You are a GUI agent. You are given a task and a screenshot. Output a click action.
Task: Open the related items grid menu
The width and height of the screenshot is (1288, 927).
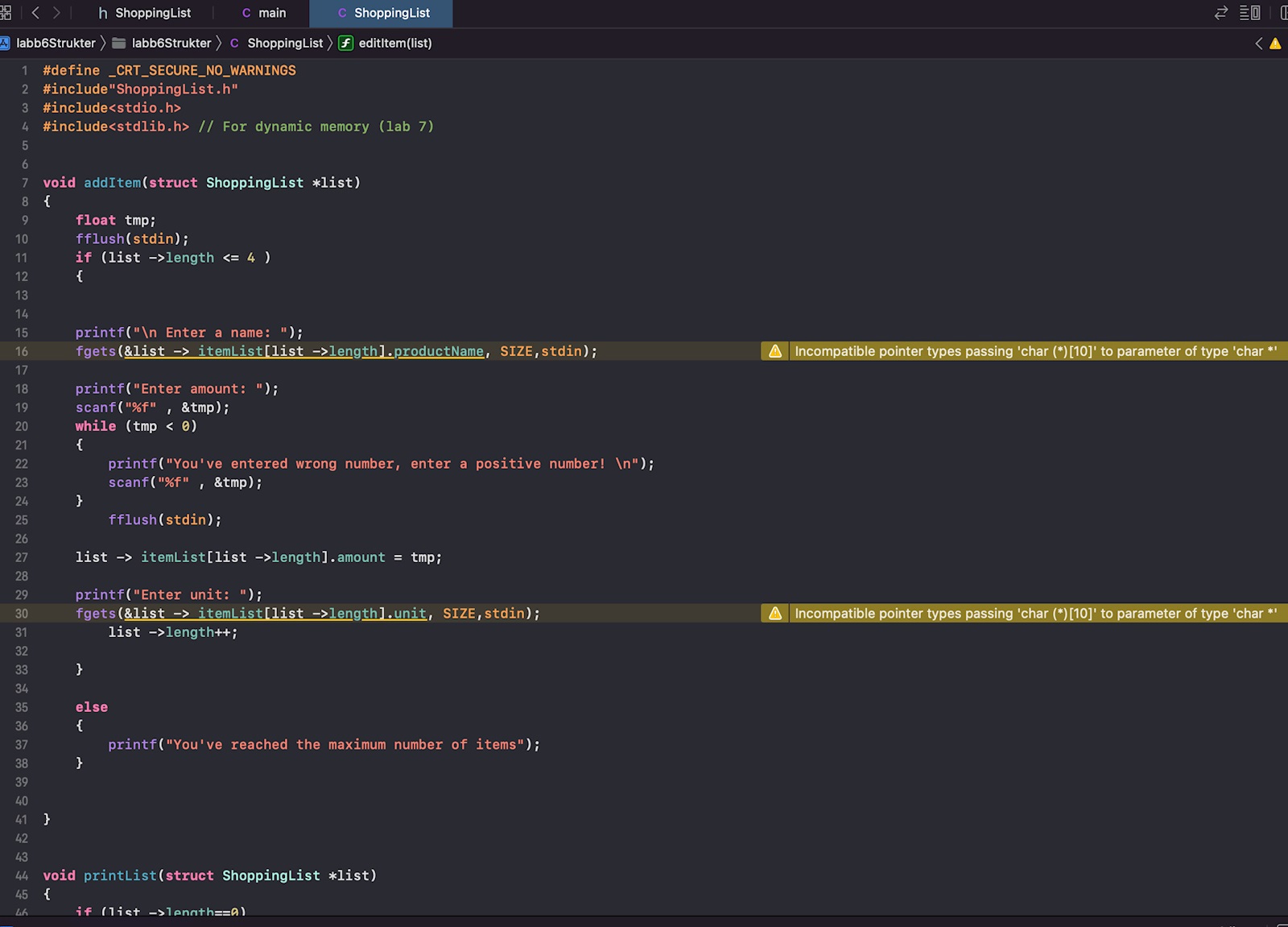6,13
